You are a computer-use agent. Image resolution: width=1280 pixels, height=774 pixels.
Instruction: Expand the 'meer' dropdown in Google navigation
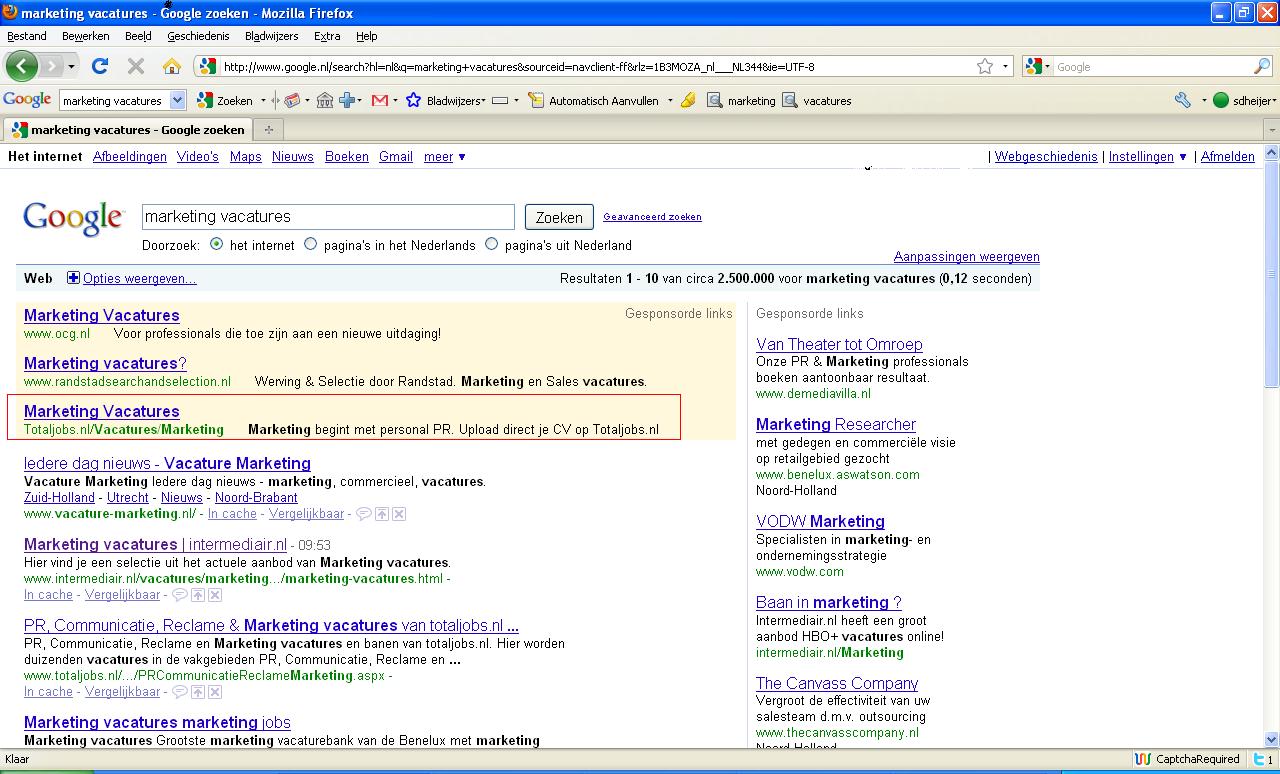click(444, 157)
